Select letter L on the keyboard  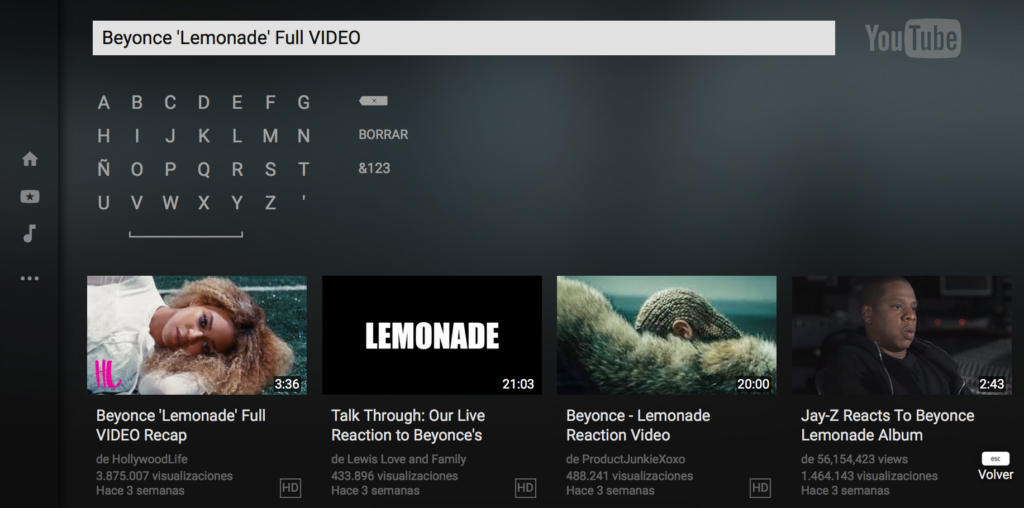point(237,136)
